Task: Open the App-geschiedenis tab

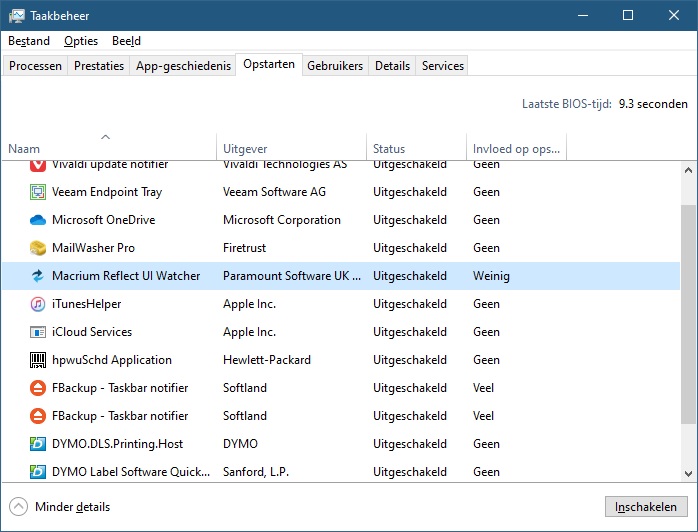Action: click(x=183, y=66)
